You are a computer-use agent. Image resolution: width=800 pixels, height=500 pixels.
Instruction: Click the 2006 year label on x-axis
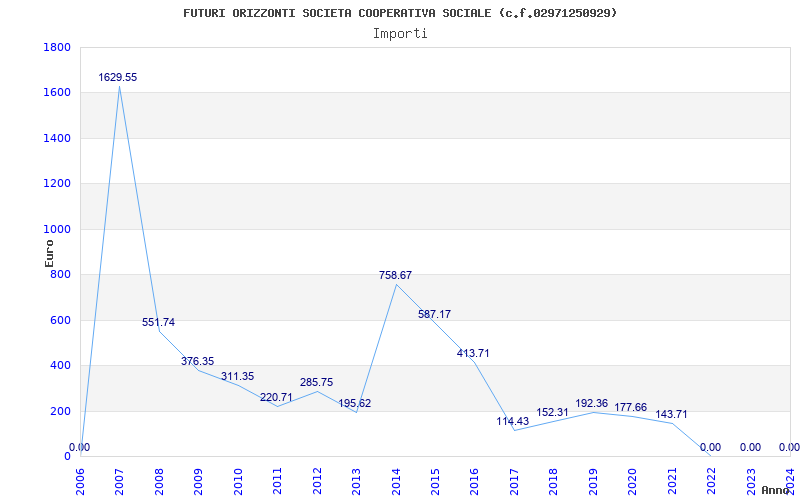[80, 482]
